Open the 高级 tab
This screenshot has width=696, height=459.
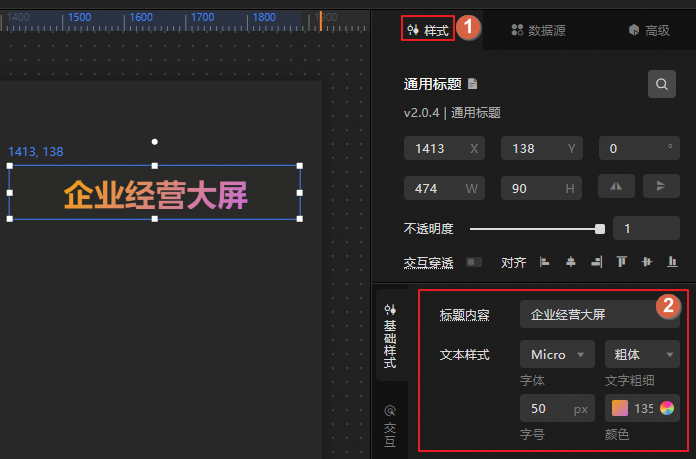649,30
